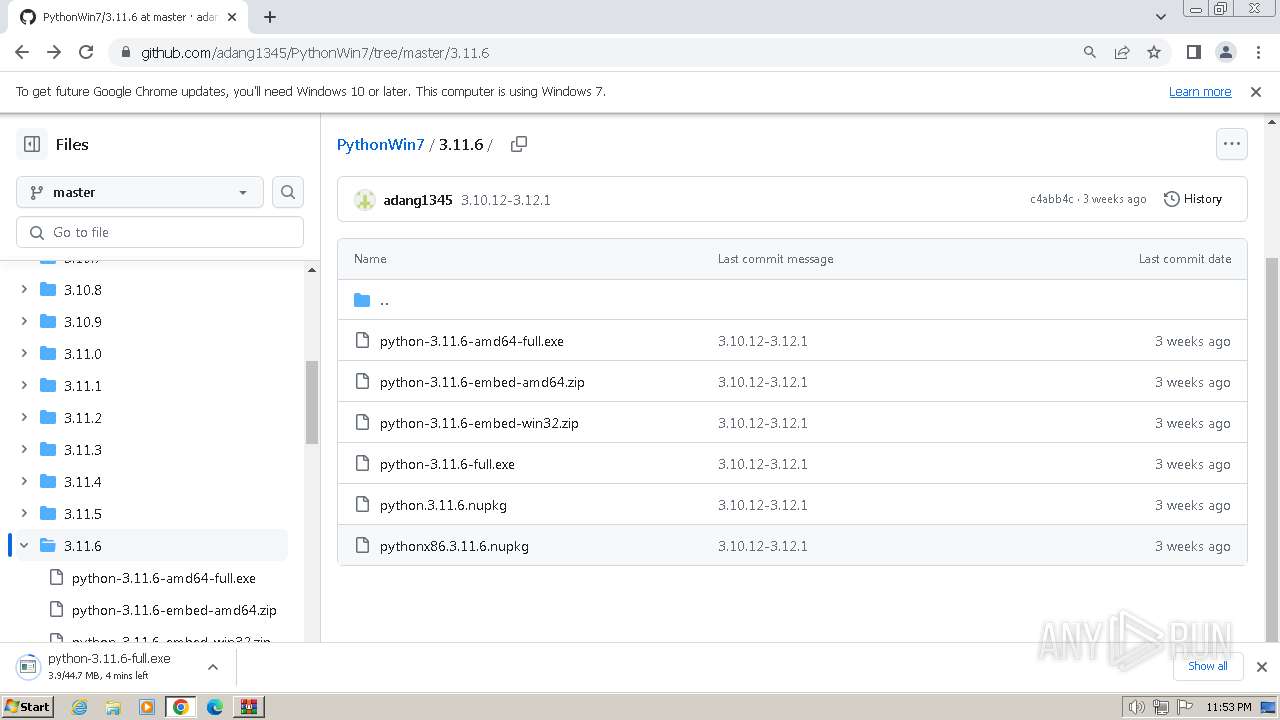Click the URL address bar
Viewport: 1280px width, 720px height.
pos(600,53)
